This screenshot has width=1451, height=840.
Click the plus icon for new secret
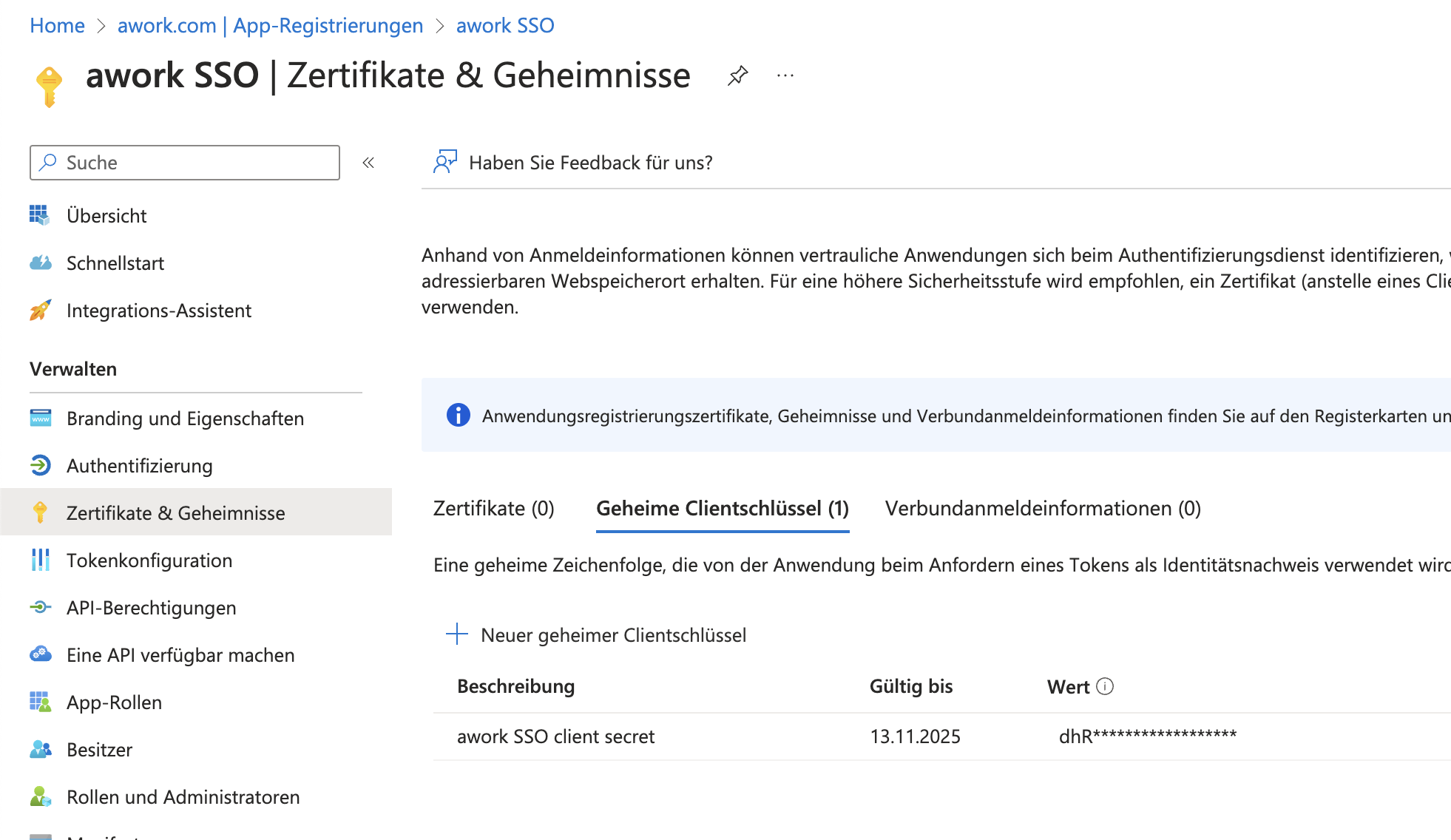(457, 634)
